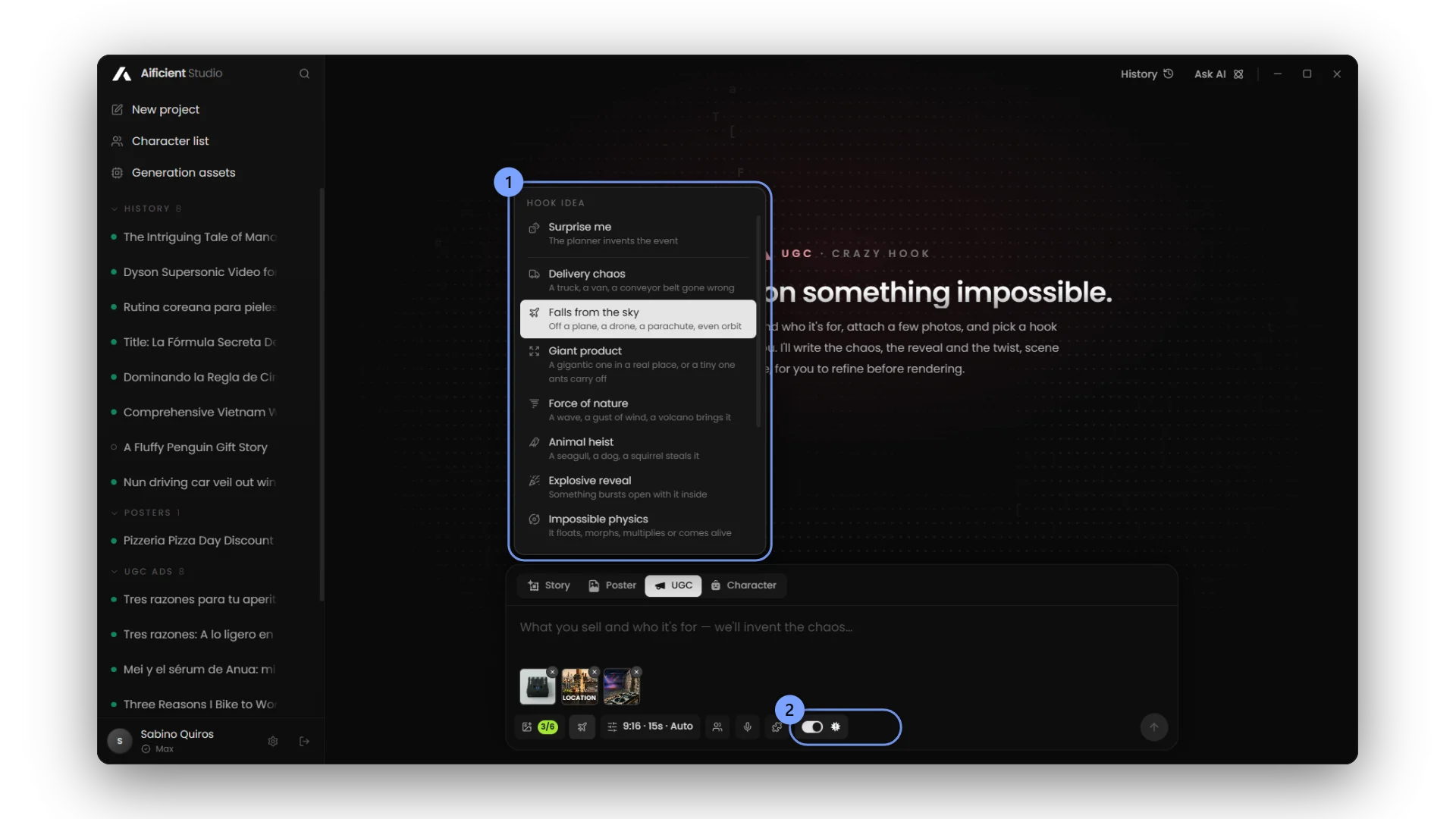Viewport: 1456px width, 819px height.
Task: Open Generation assets from the sidebar
Action: 174,173
